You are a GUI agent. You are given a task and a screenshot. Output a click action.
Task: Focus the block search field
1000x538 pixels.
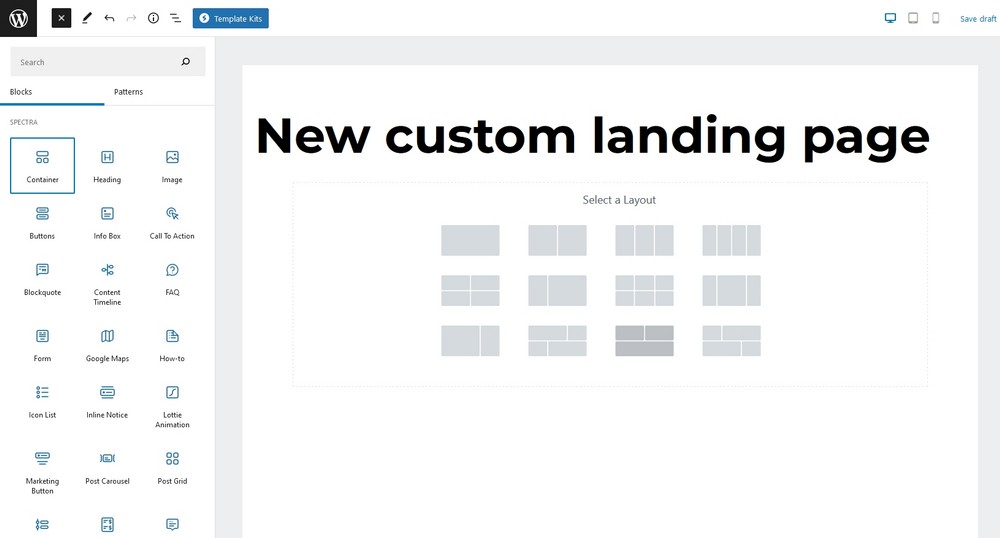tap(108, 62)
